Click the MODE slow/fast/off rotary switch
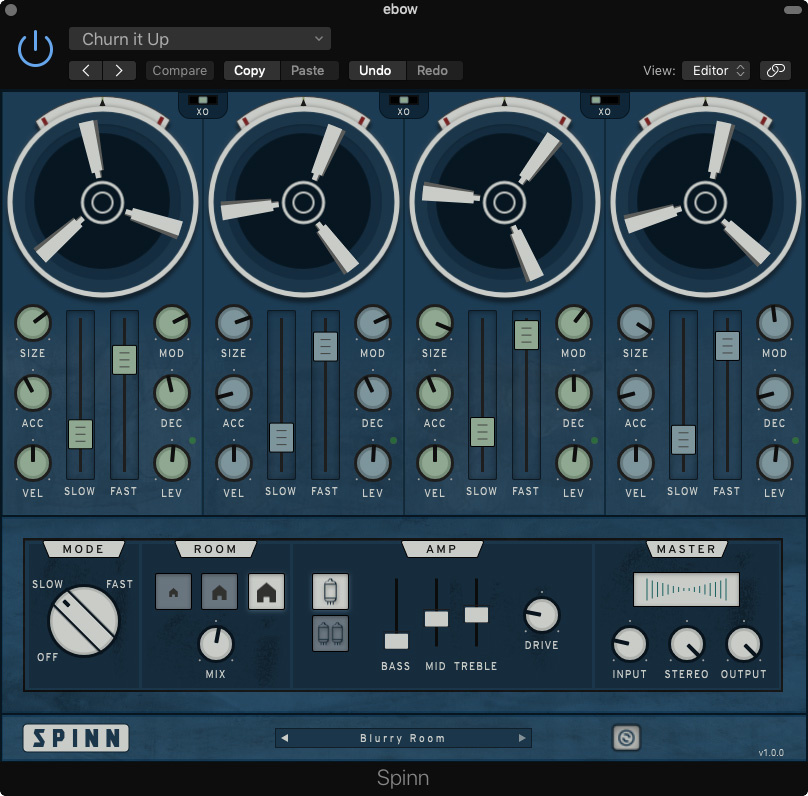 tap(83, 621)
